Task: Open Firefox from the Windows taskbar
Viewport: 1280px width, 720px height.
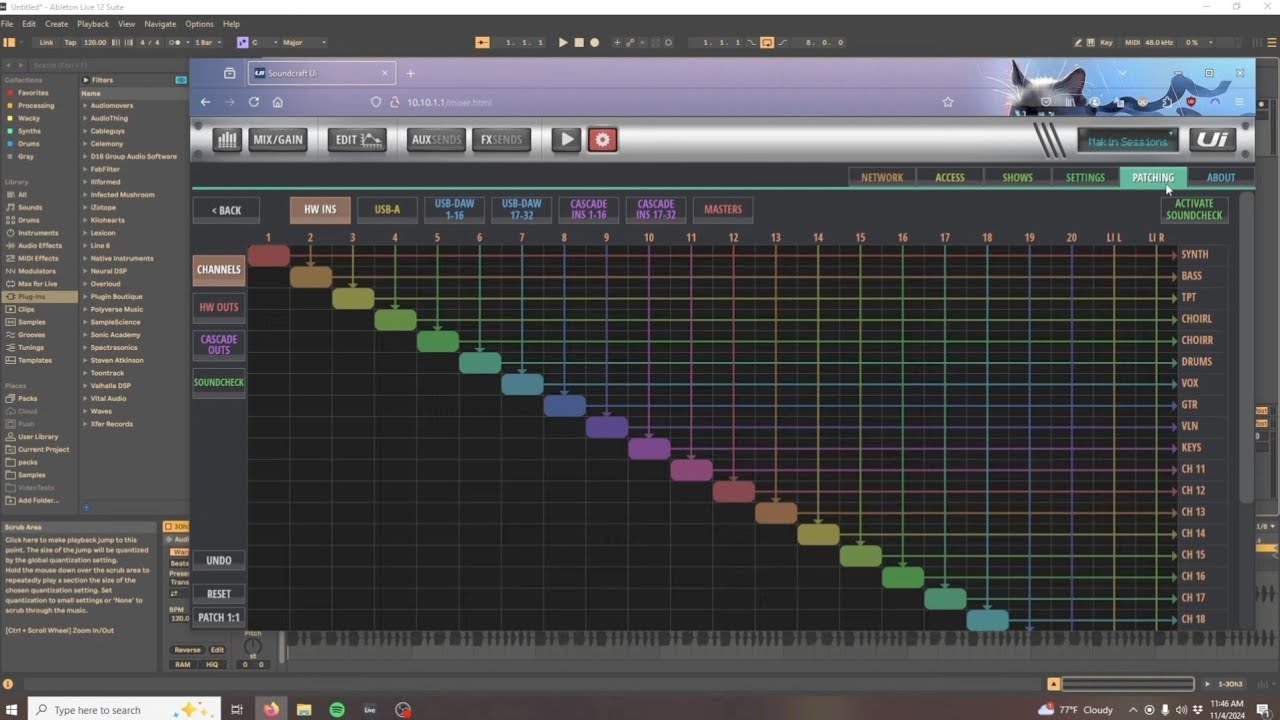Action: click(x=271, y=710)
